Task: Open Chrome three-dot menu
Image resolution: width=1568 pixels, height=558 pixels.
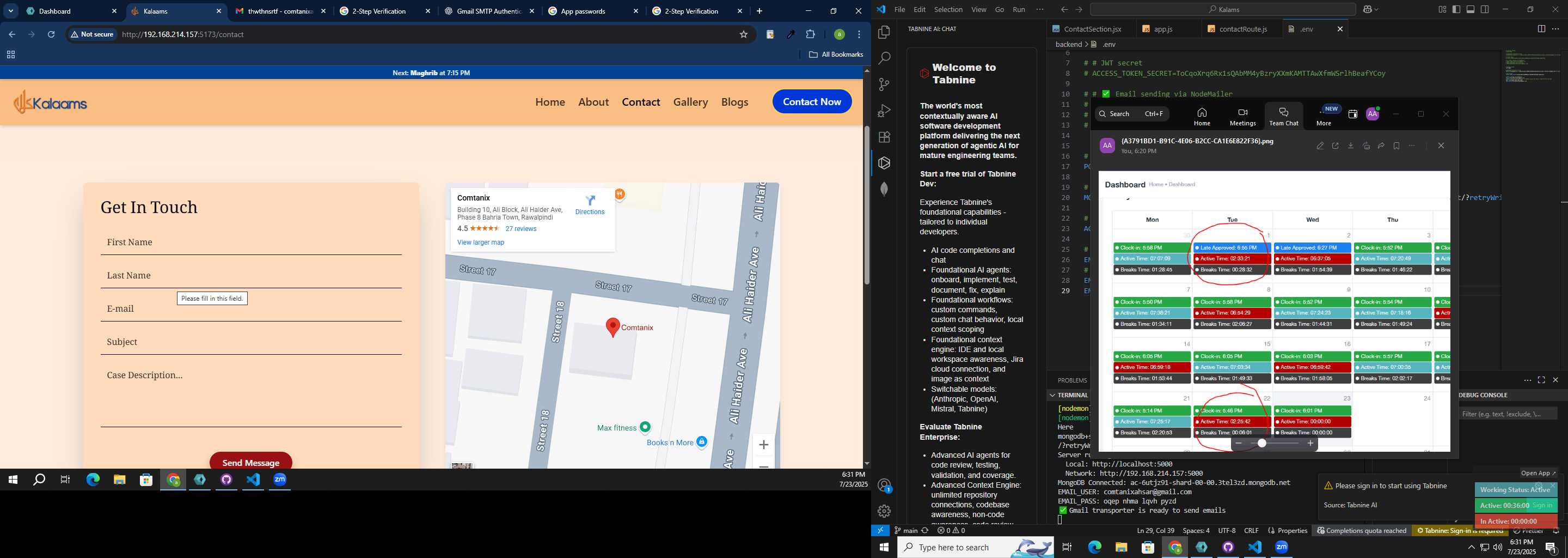Action: click(x=859, y=35)
